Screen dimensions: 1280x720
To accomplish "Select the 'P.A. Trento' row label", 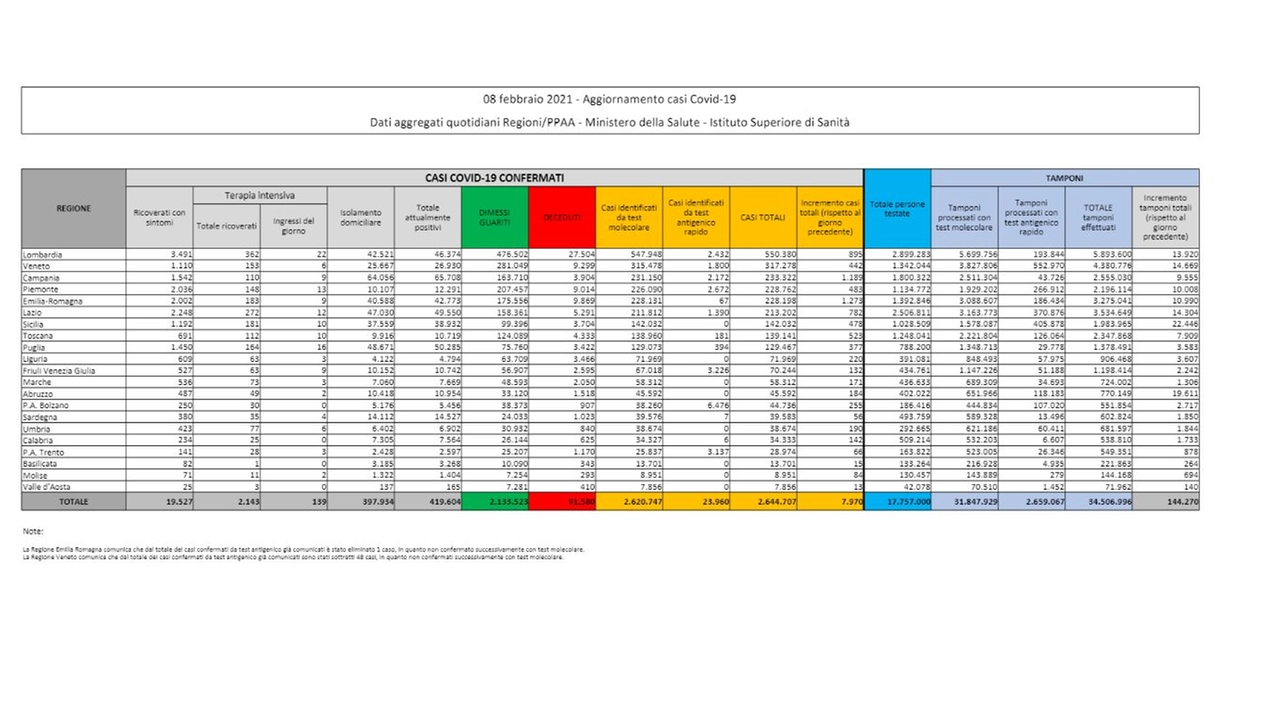I will pos(43,450).
